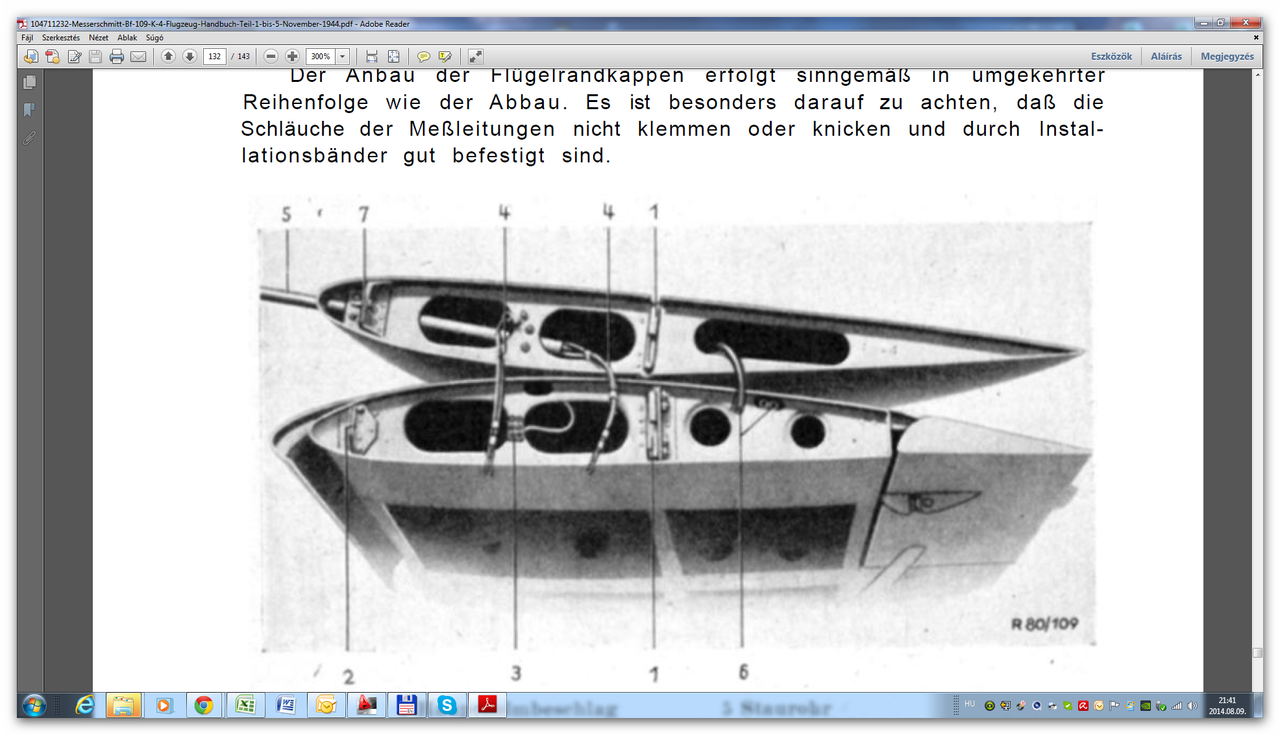Open the sign or edit document tool
Viewport: 1280px width, 735px height.
click(x=74, y=57)
